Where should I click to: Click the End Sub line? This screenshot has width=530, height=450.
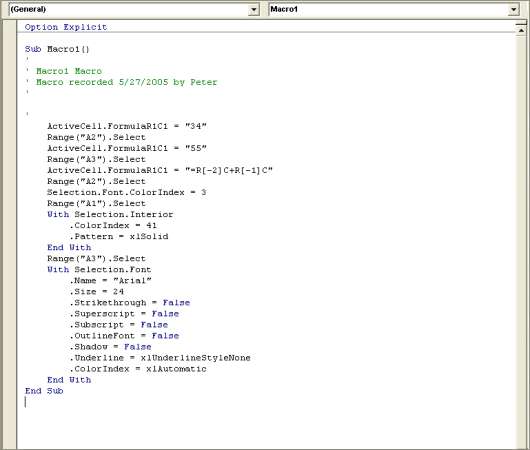(x=44, y=391)
